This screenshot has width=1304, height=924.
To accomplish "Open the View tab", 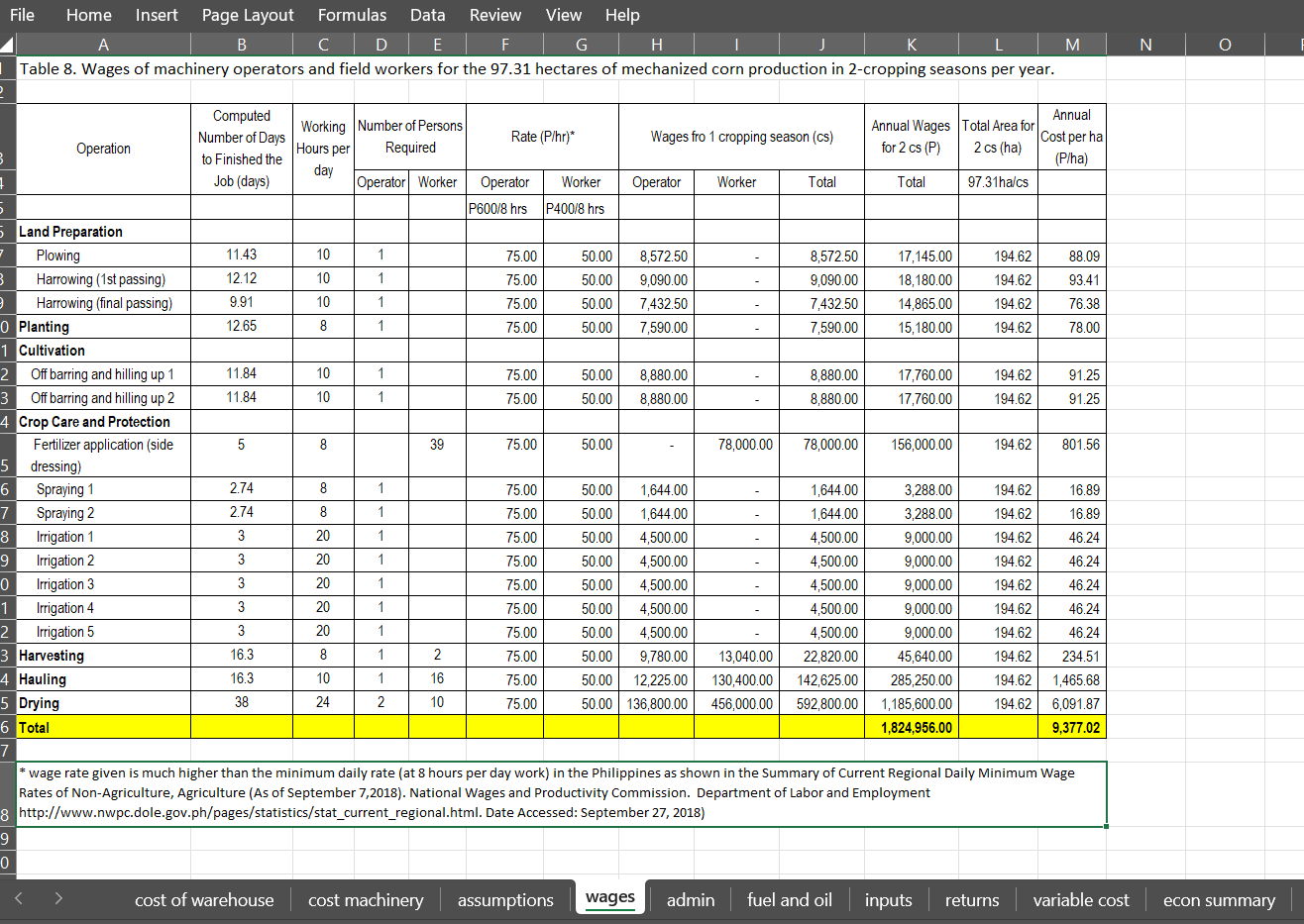I will [564, 15].
